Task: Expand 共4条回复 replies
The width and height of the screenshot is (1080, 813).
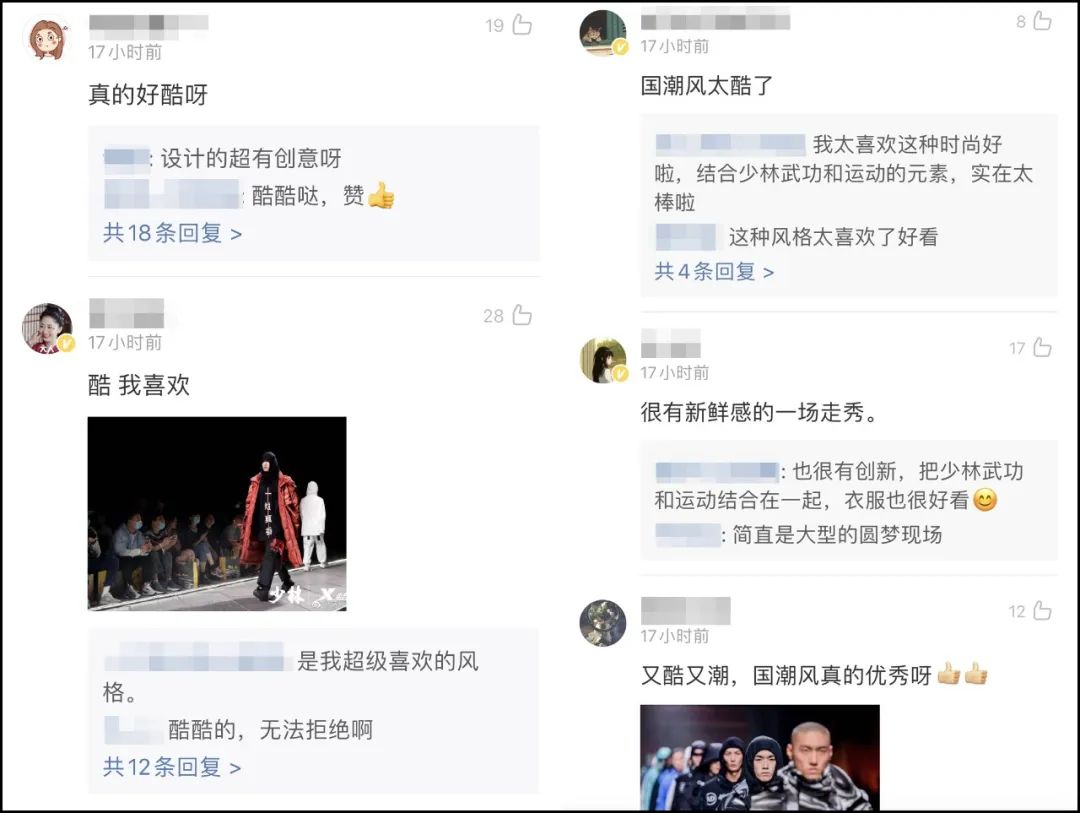Action: pos(714,271)
